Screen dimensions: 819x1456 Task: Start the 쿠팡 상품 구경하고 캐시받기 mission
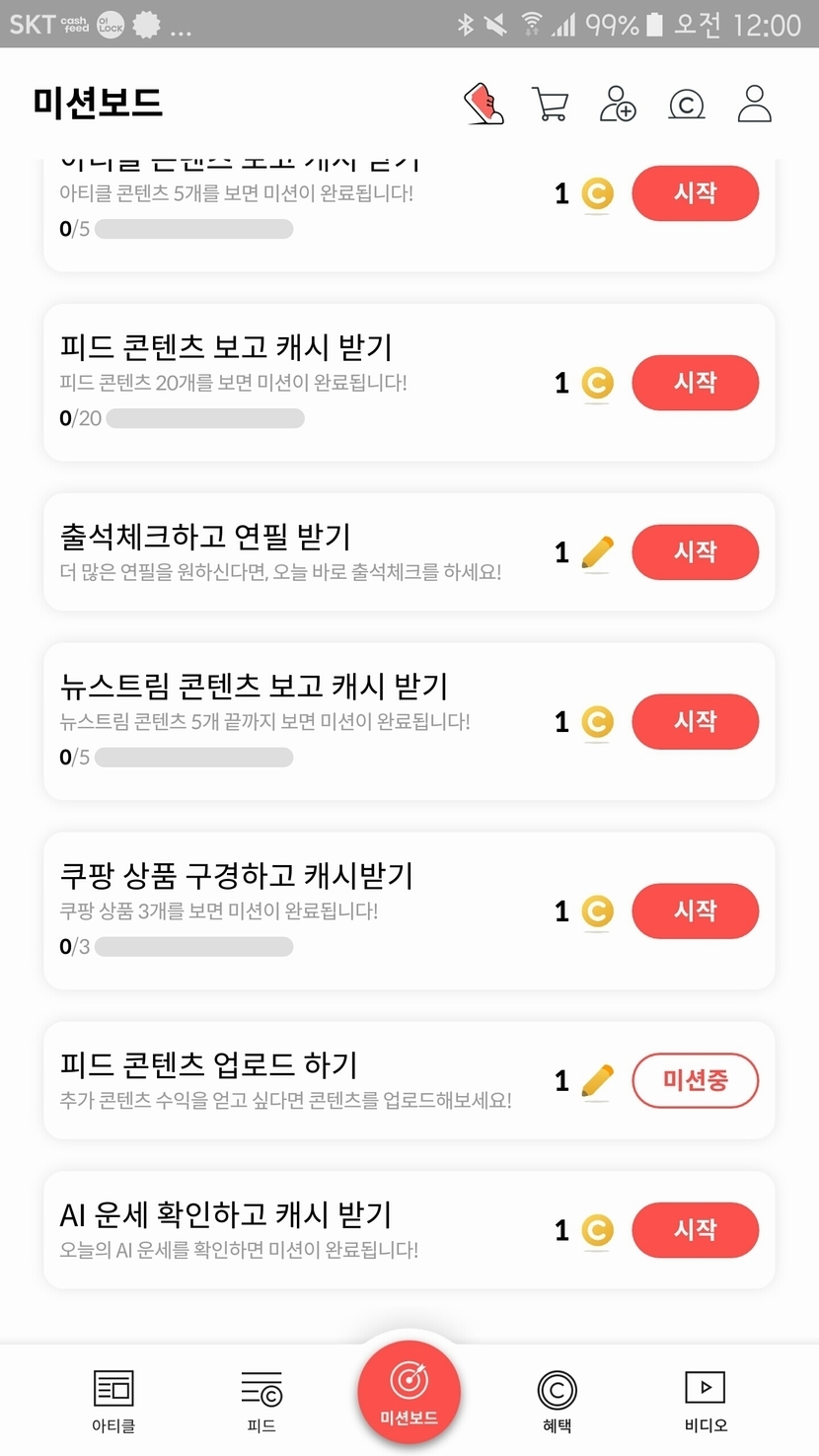click(695, 910)
